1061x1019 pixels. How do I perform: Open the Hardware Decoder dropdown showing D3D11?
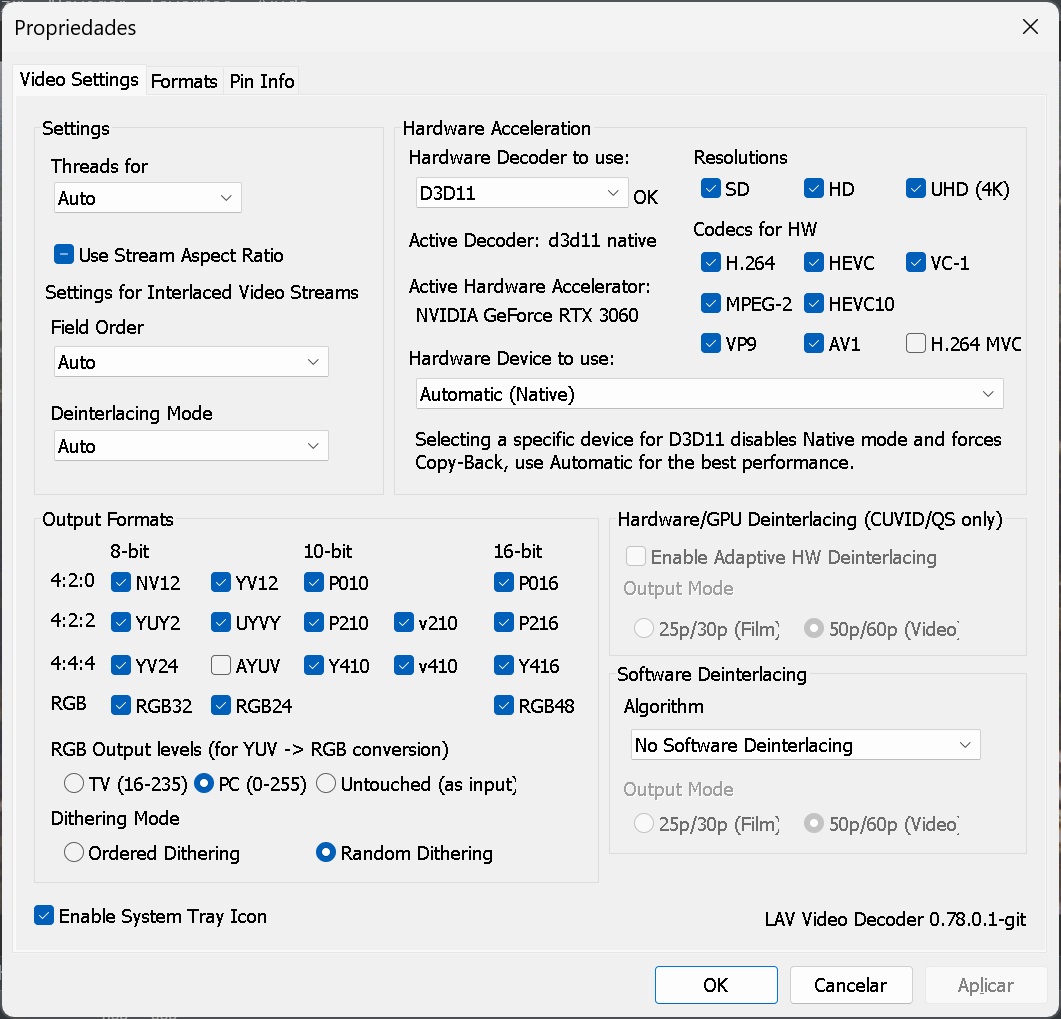click(x=521, y=194)
